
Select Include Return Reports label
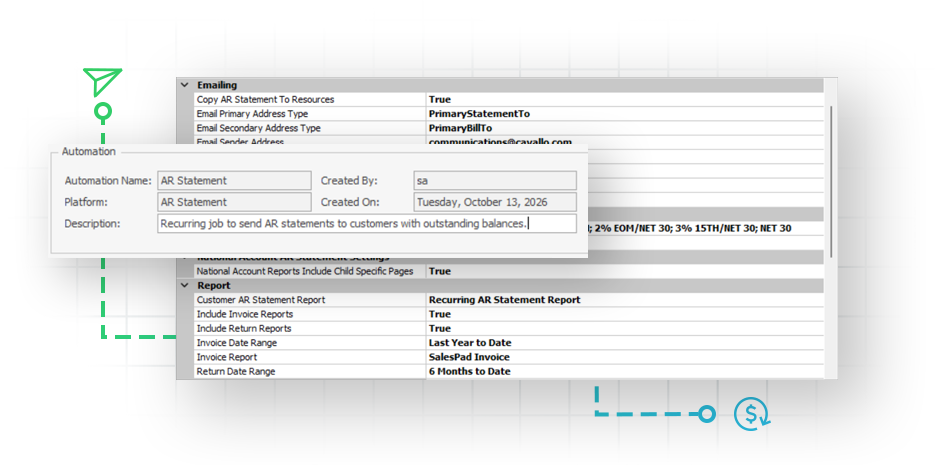[244, 329]
